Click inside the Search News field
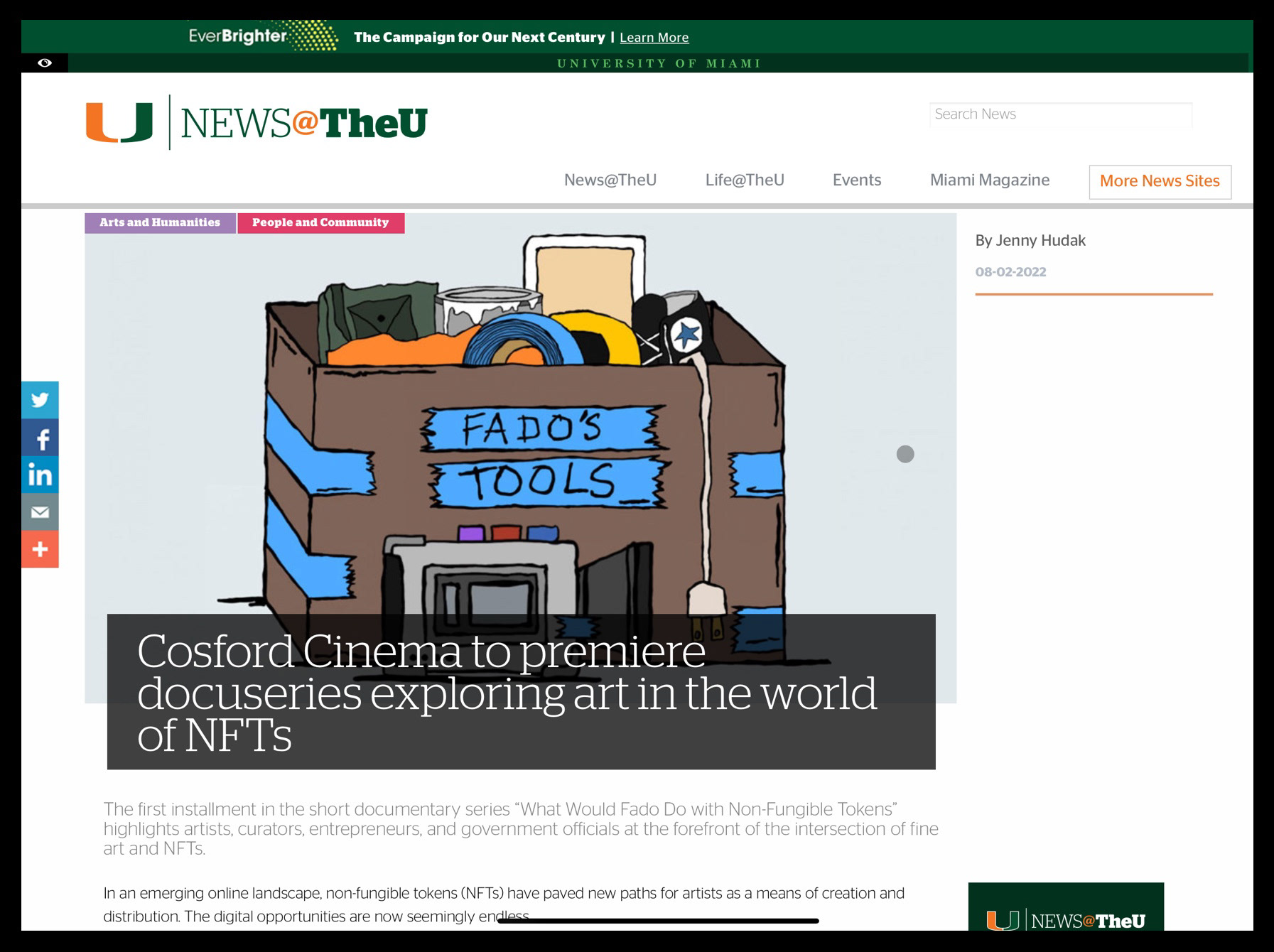 1060,114
